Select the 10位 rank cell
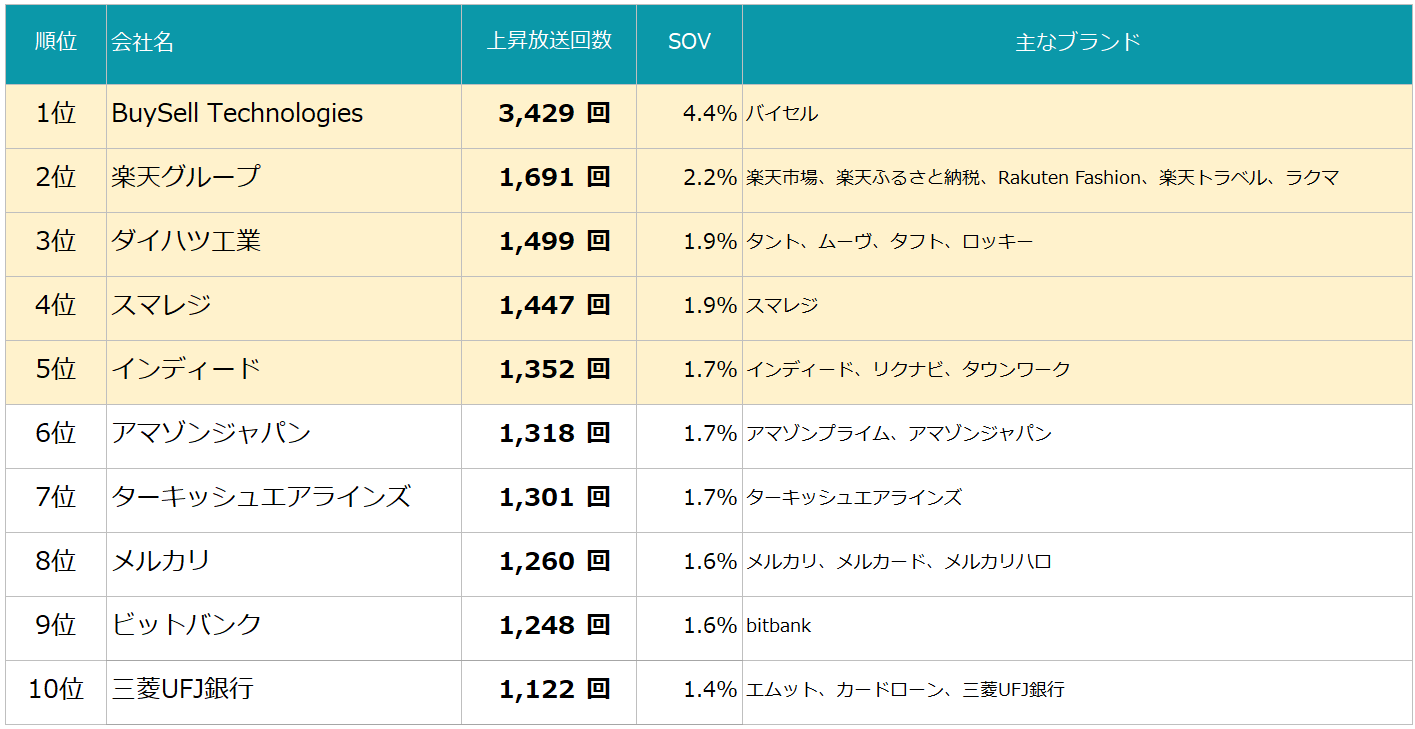 (x=56, y=689)
